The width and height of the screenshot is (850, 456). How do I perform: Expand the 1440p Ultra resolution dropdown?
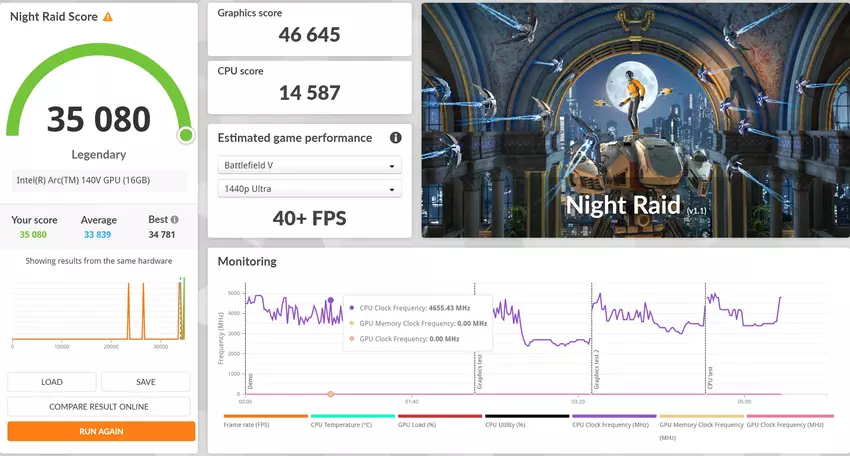(x=309, y=189)
